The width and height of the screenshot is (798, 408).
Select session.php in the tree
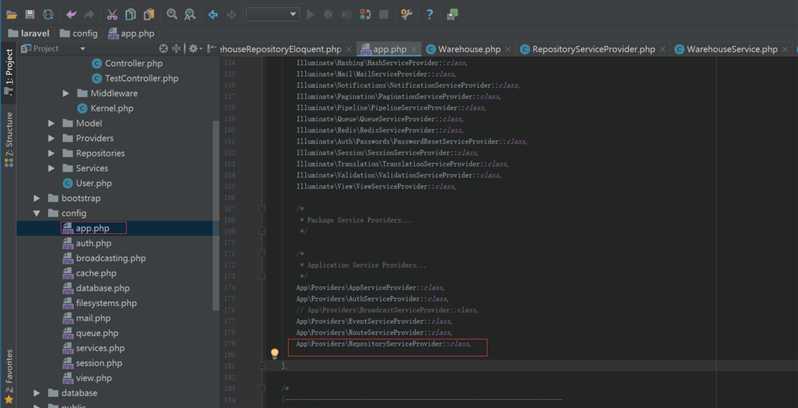point(93,363)
